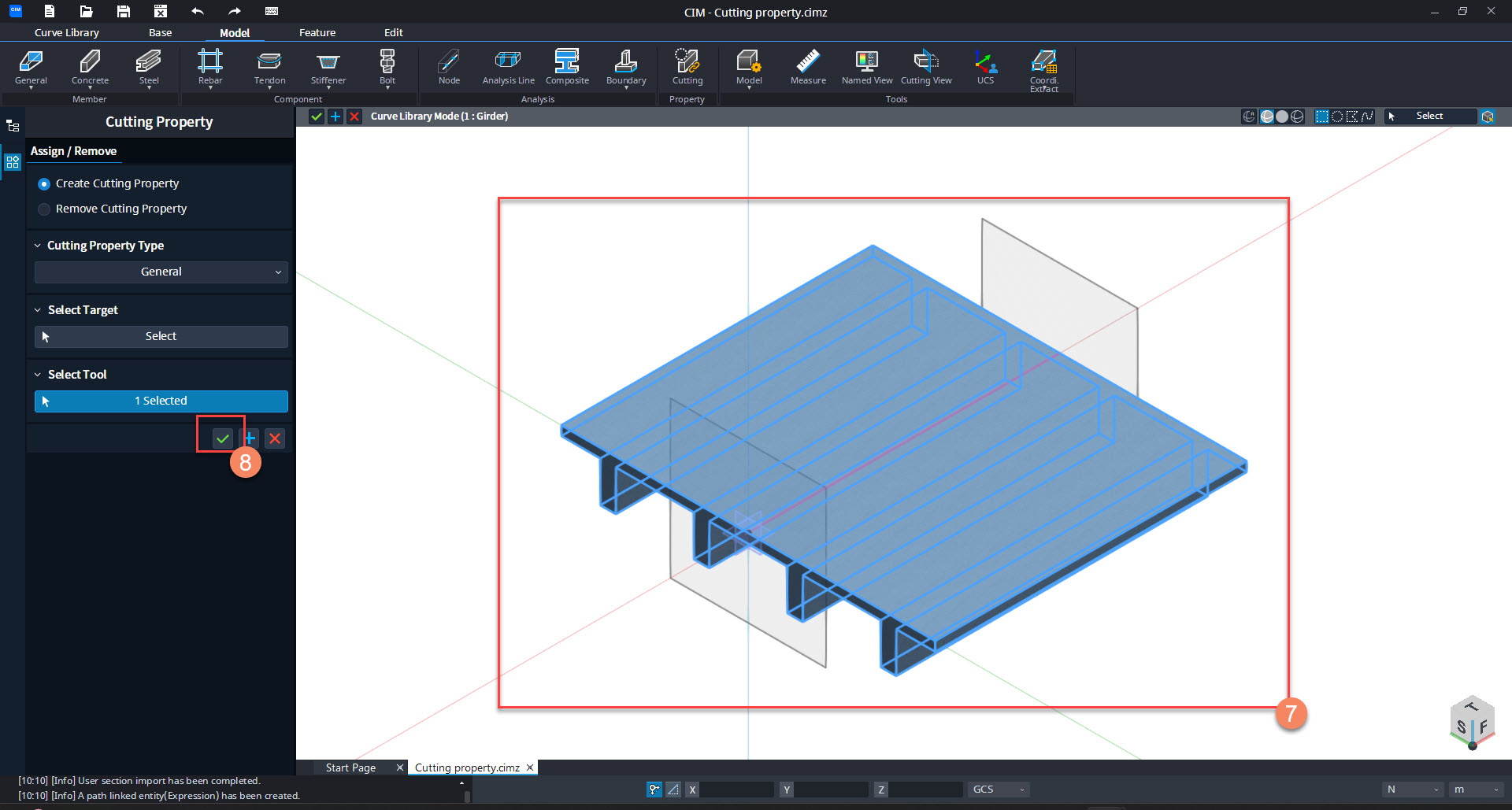Screen dimensions: 1512x810
Task: Confirm with the green check in the panel
Action: click(x=223, y=438)
